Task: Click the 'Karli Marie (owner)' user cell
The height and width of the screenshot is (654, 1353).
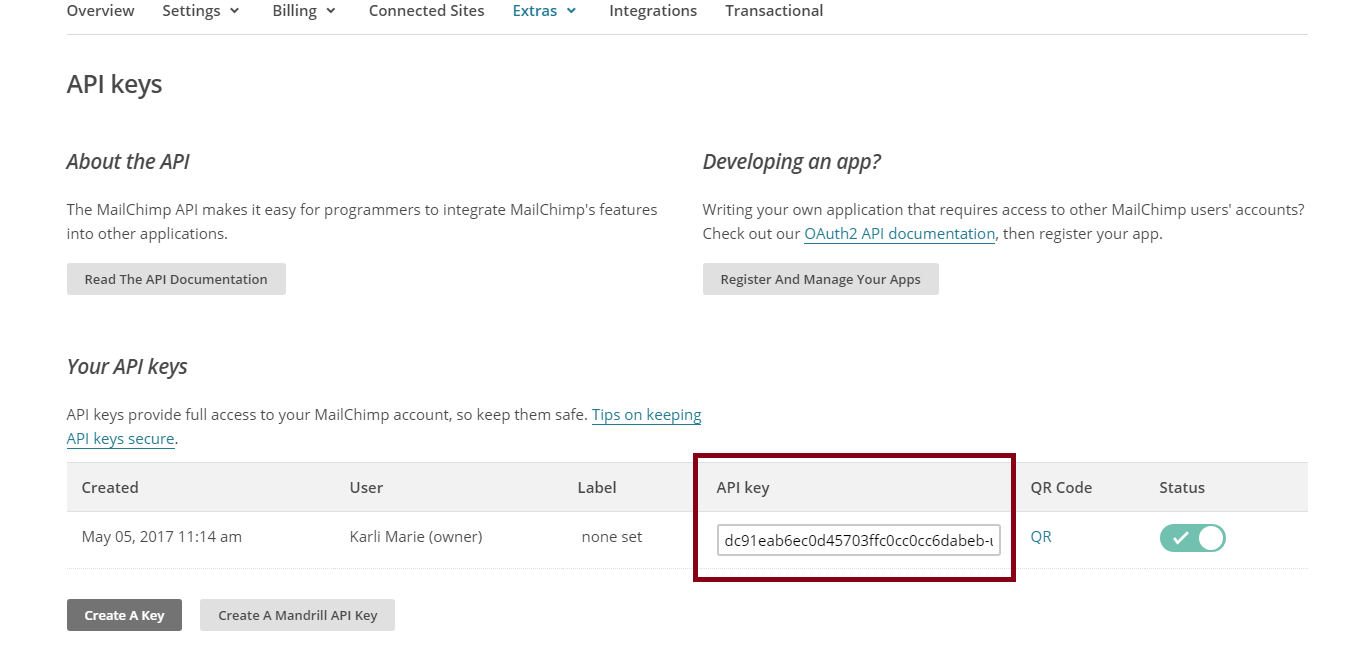Action: (416, 537)
